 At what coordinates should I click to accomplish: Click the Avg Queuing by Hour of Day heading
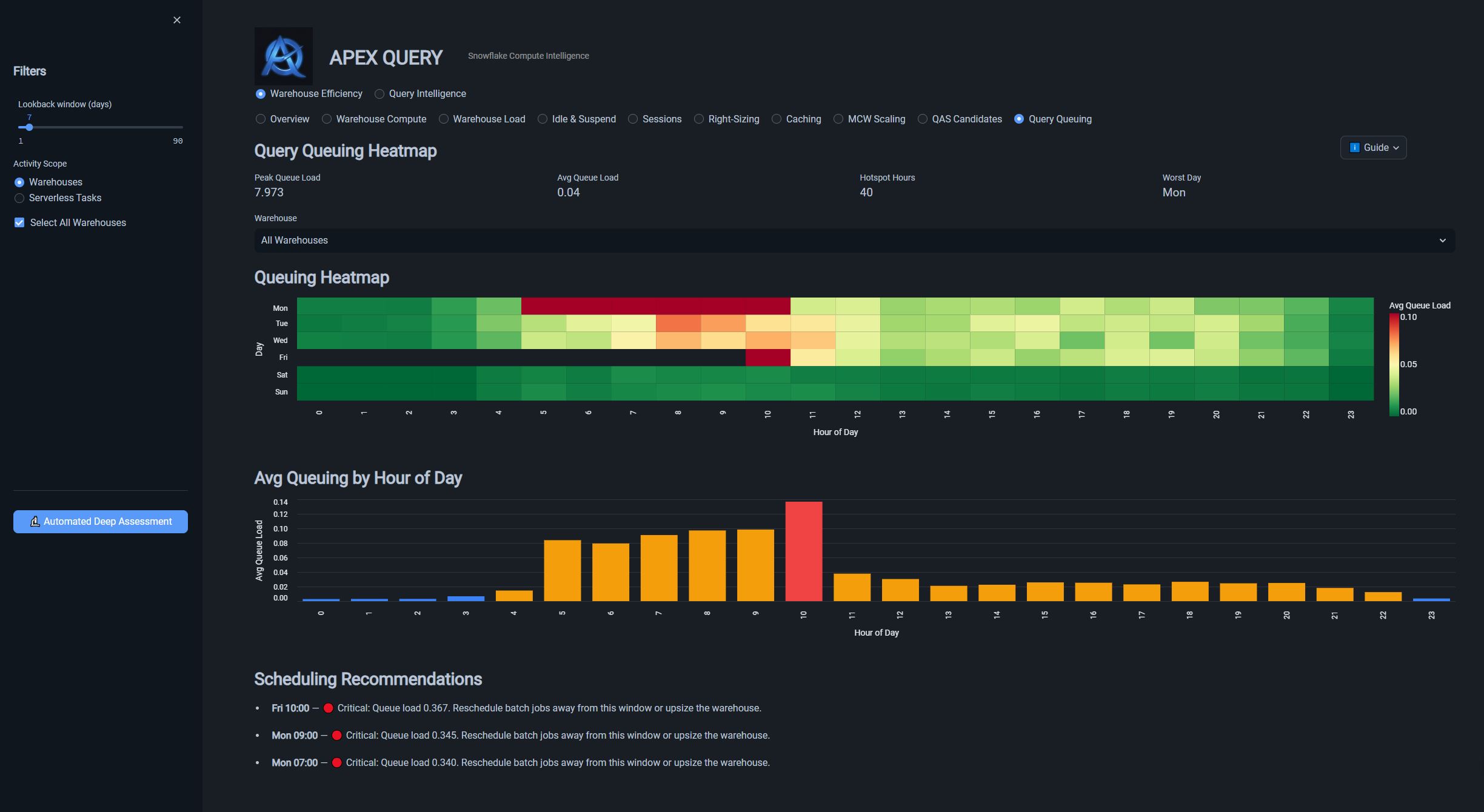358,478
